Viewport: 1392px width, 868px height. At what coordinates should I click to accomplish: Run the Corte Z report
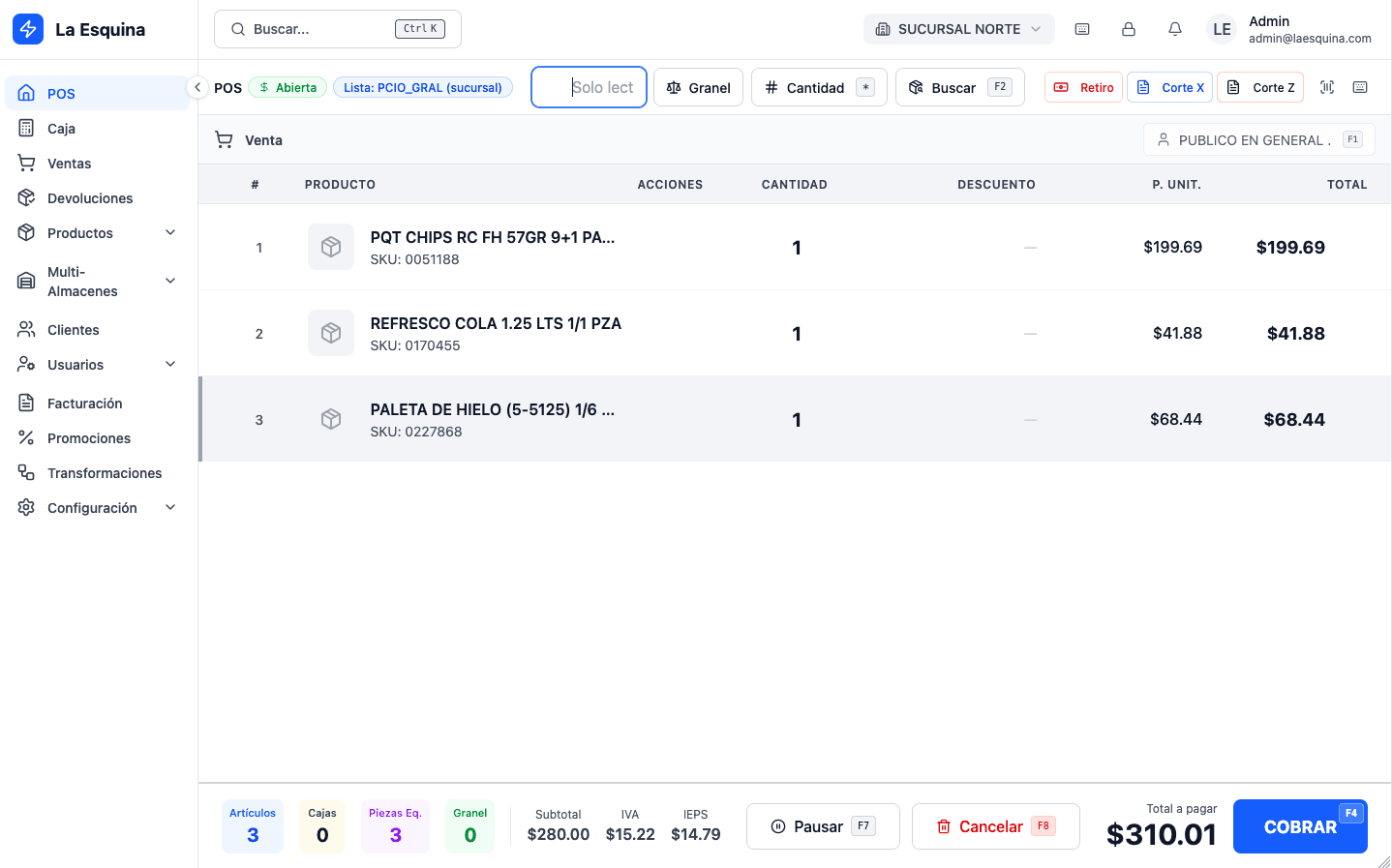point(1260,87)
